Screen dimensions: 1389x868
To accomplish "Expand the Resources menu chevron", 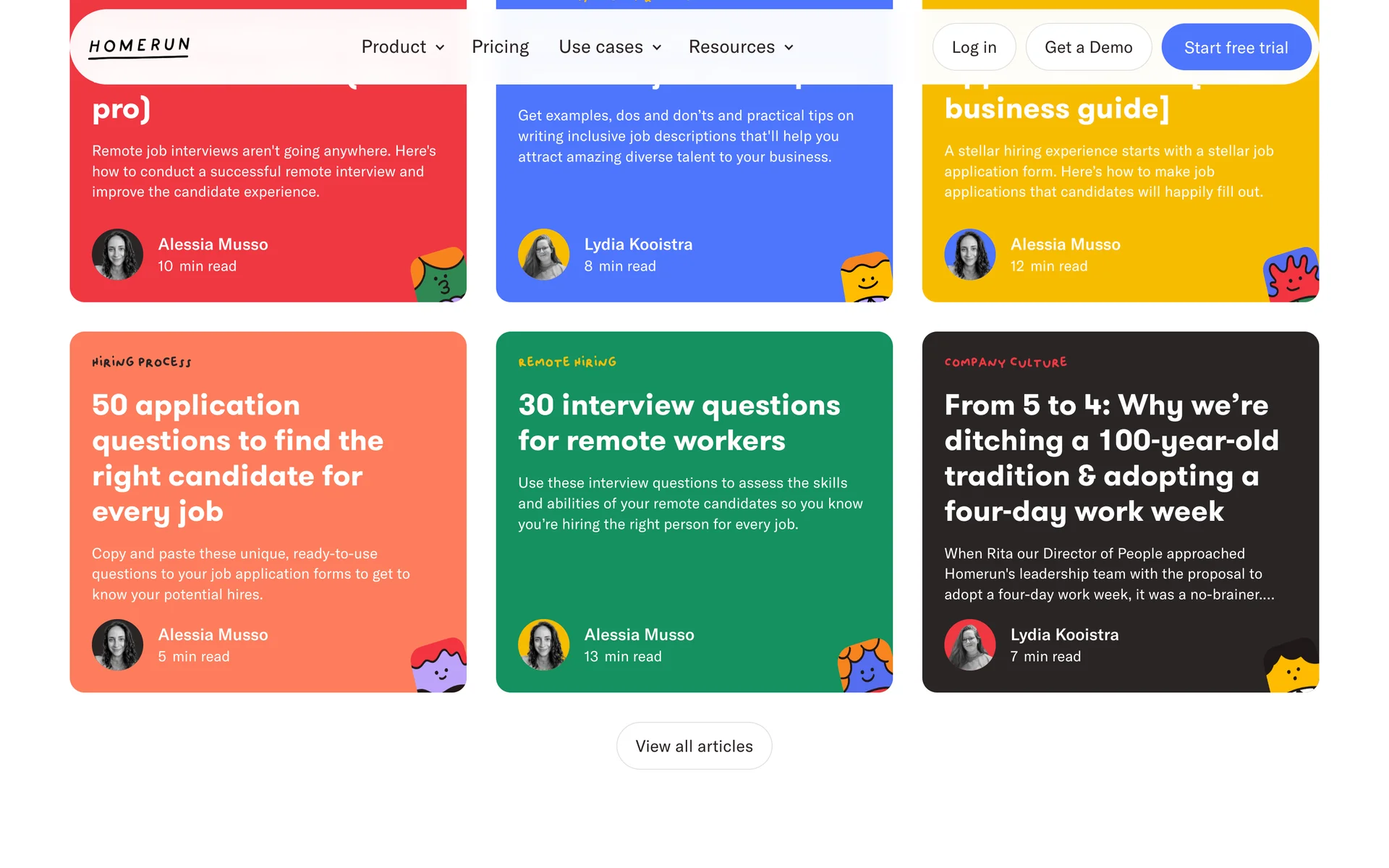I will tap(789, 48).
